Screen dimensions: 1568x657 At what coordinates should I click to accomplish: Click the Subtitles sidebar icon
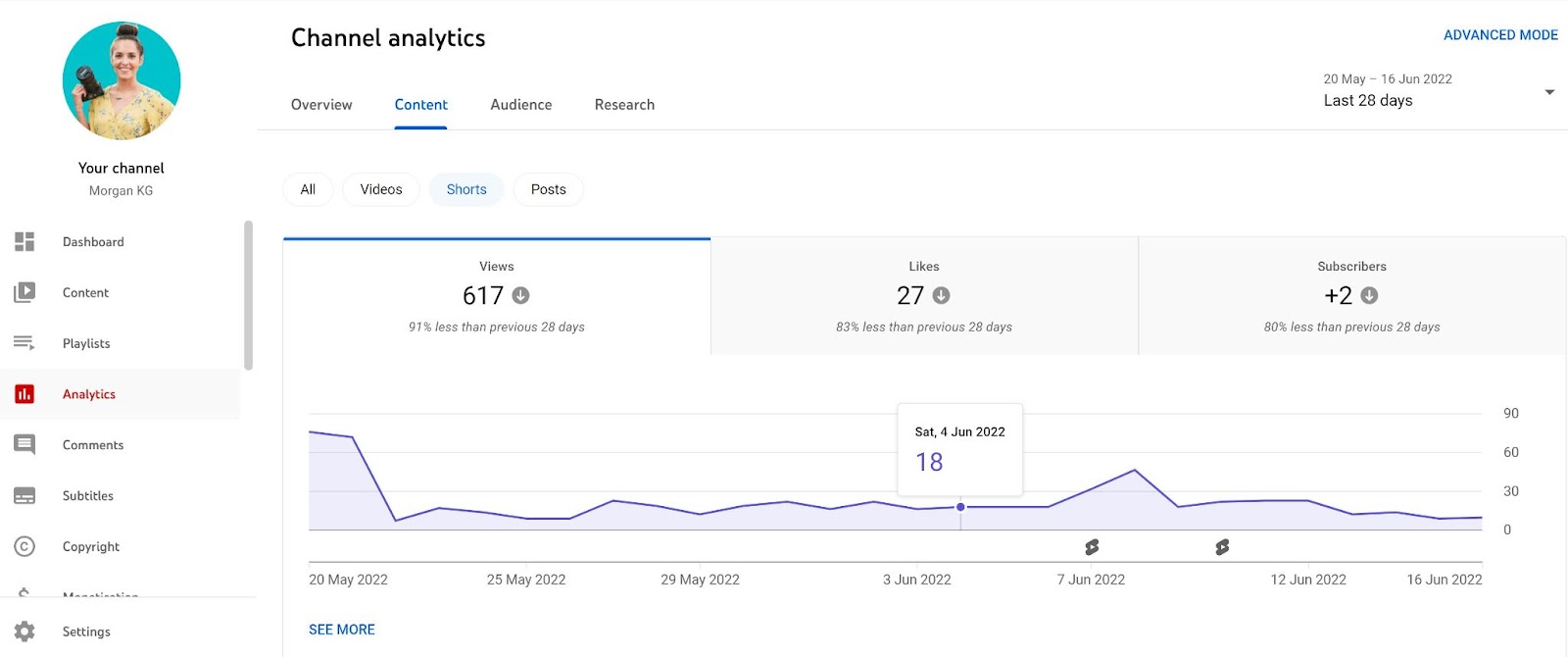tap(24, 496)
